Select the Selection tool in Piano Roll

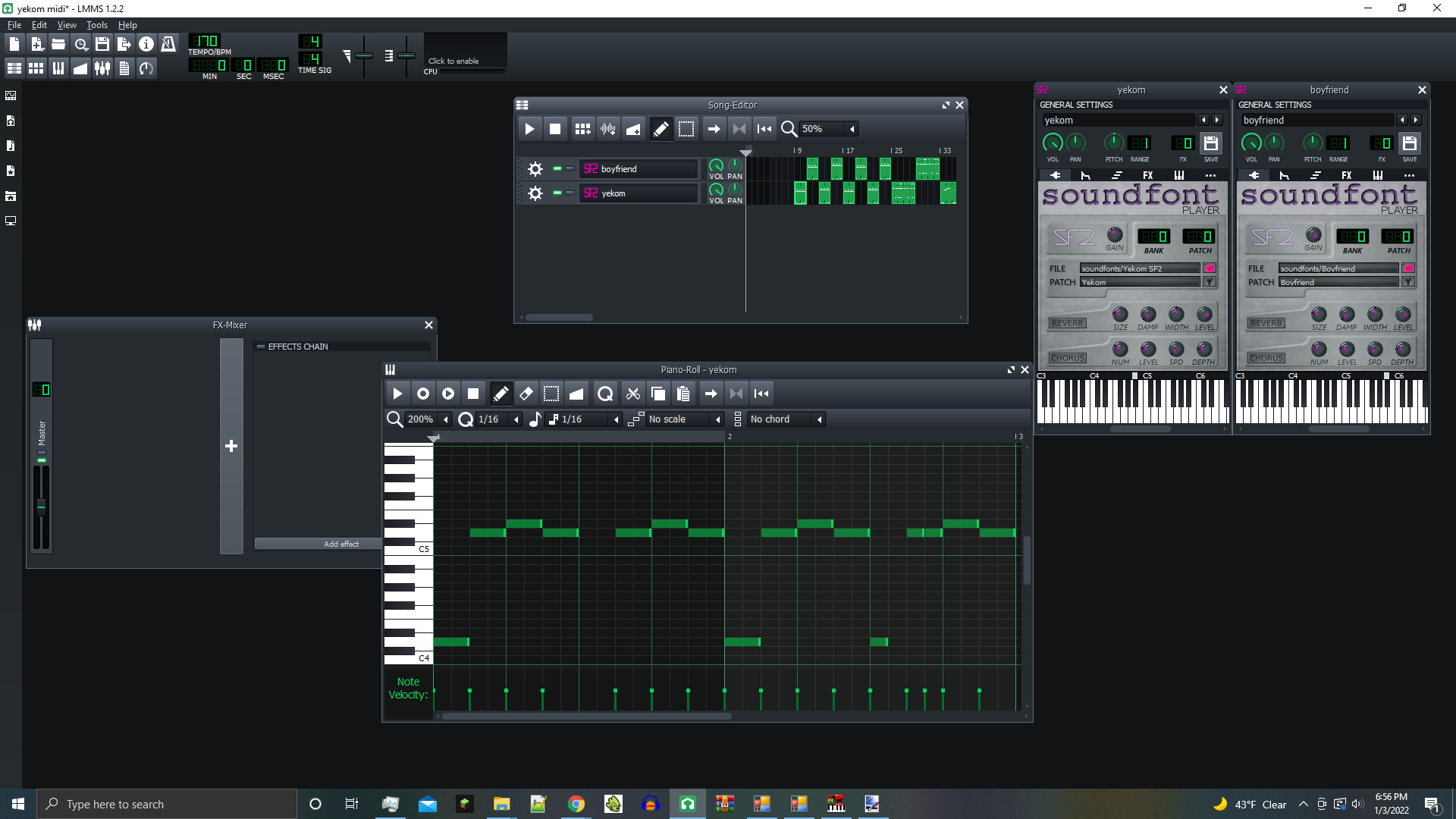551,393
